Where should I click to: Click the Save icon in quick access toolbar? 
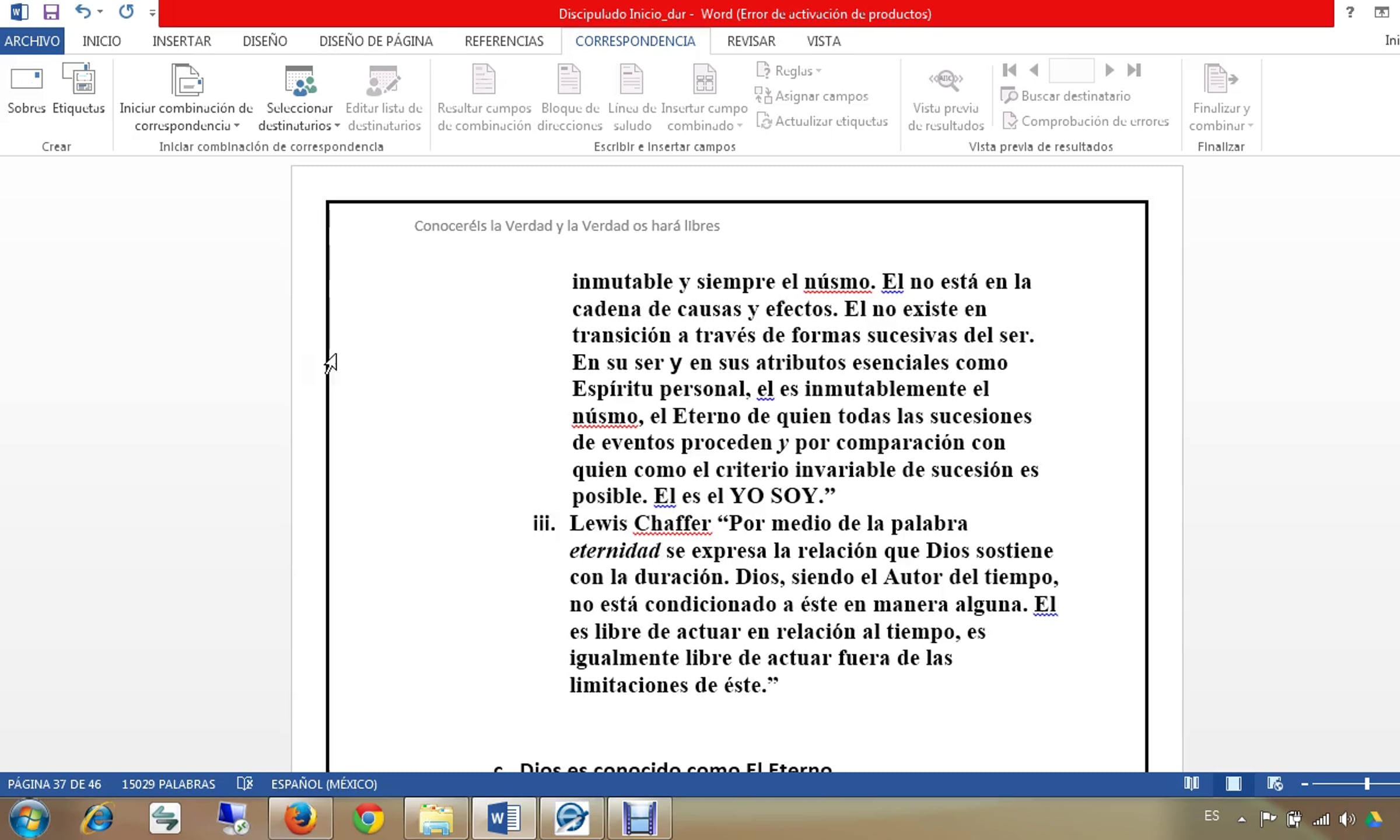(x=51, y=12)
